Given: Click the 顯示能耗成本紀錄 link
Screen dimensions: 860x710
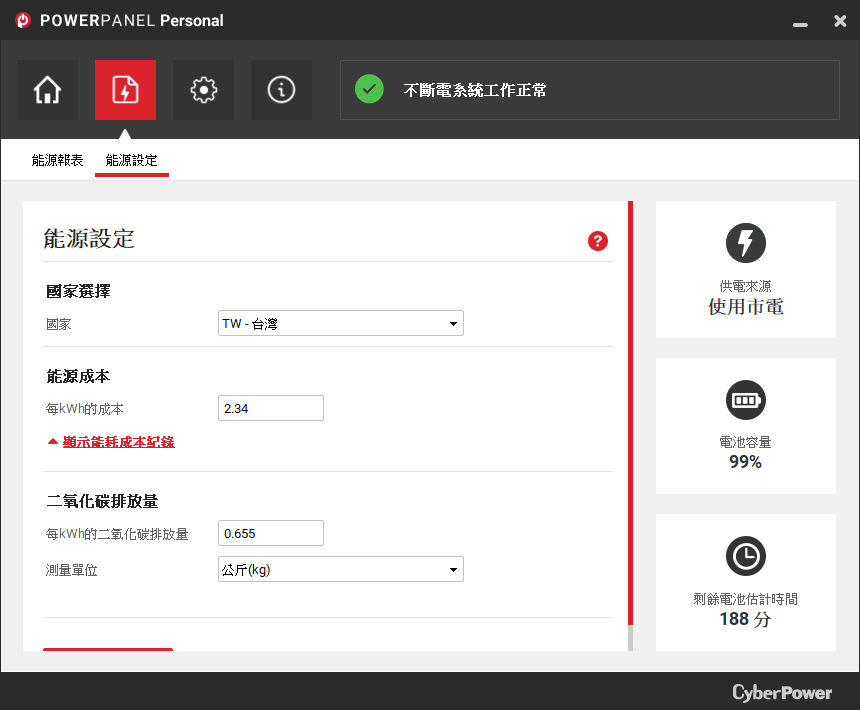Looking at the screenshot, I should tap(118, 442).
